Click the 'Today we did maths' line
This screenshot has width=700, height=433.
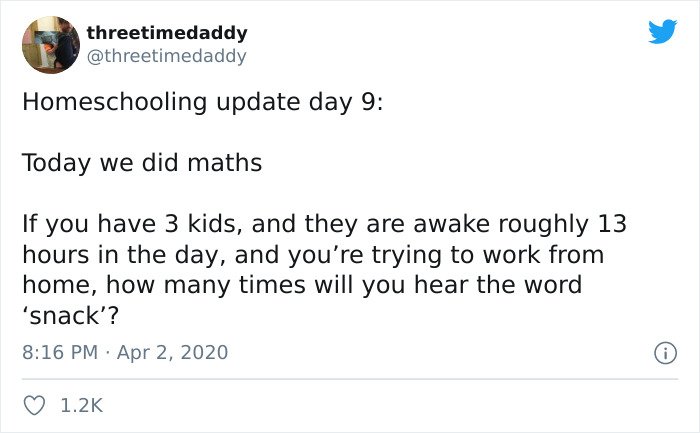tap(142, 163)
